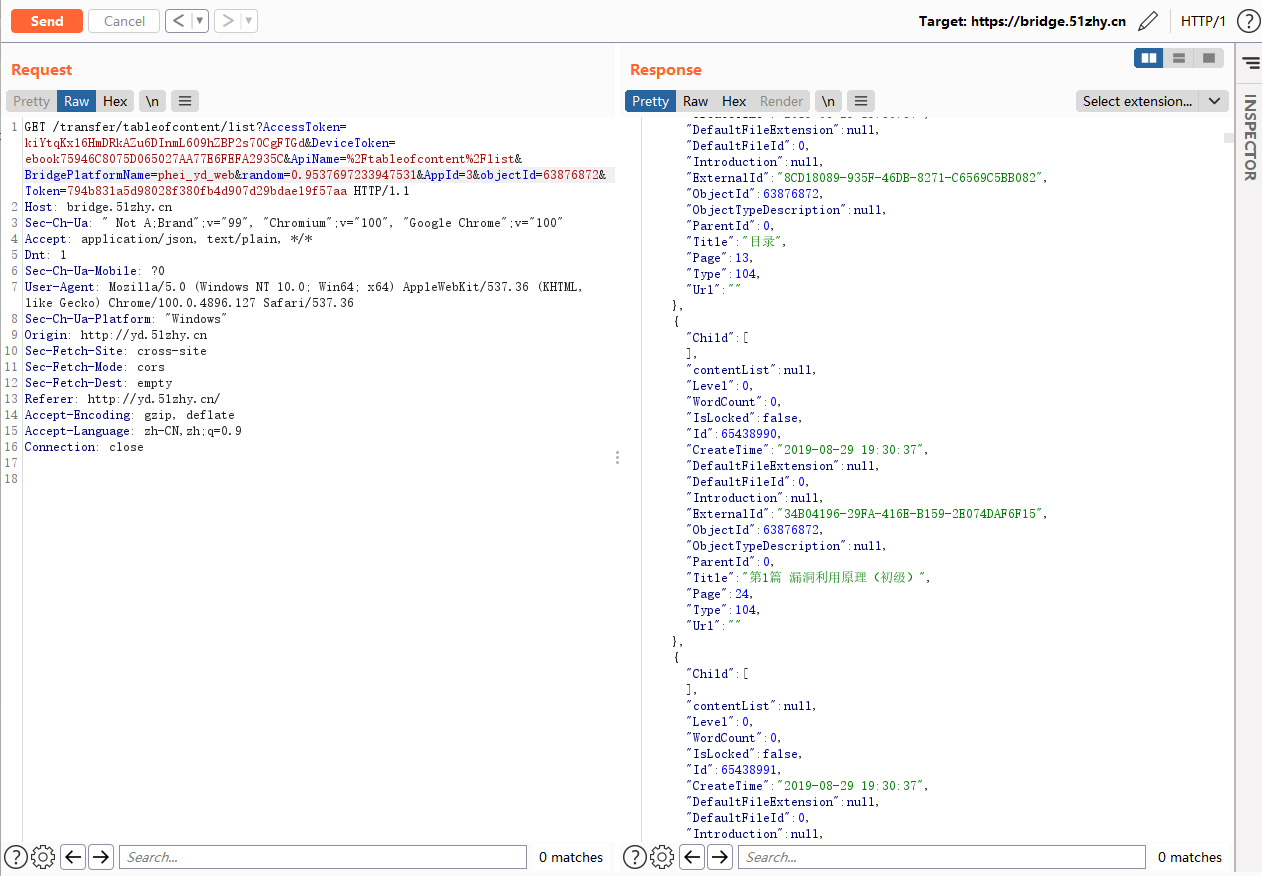Screen dimensions: 1262x876
Task: Open help via top-right question mark icon
Action: 1247,21
